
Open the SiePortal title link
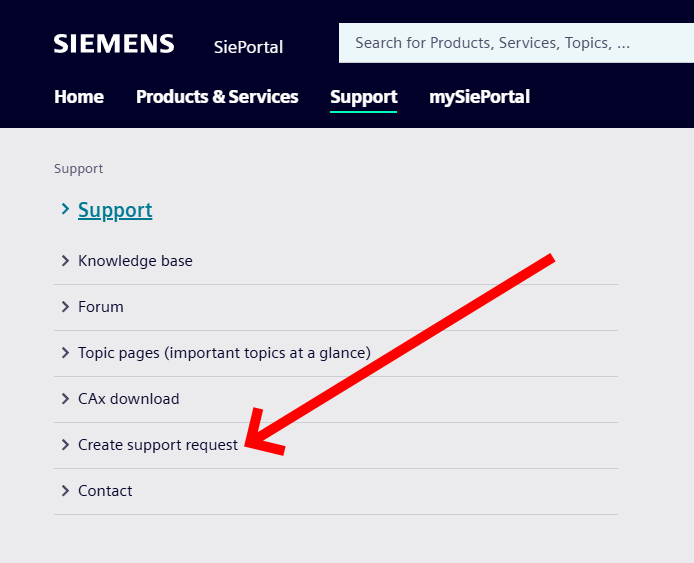pos(248,47)
